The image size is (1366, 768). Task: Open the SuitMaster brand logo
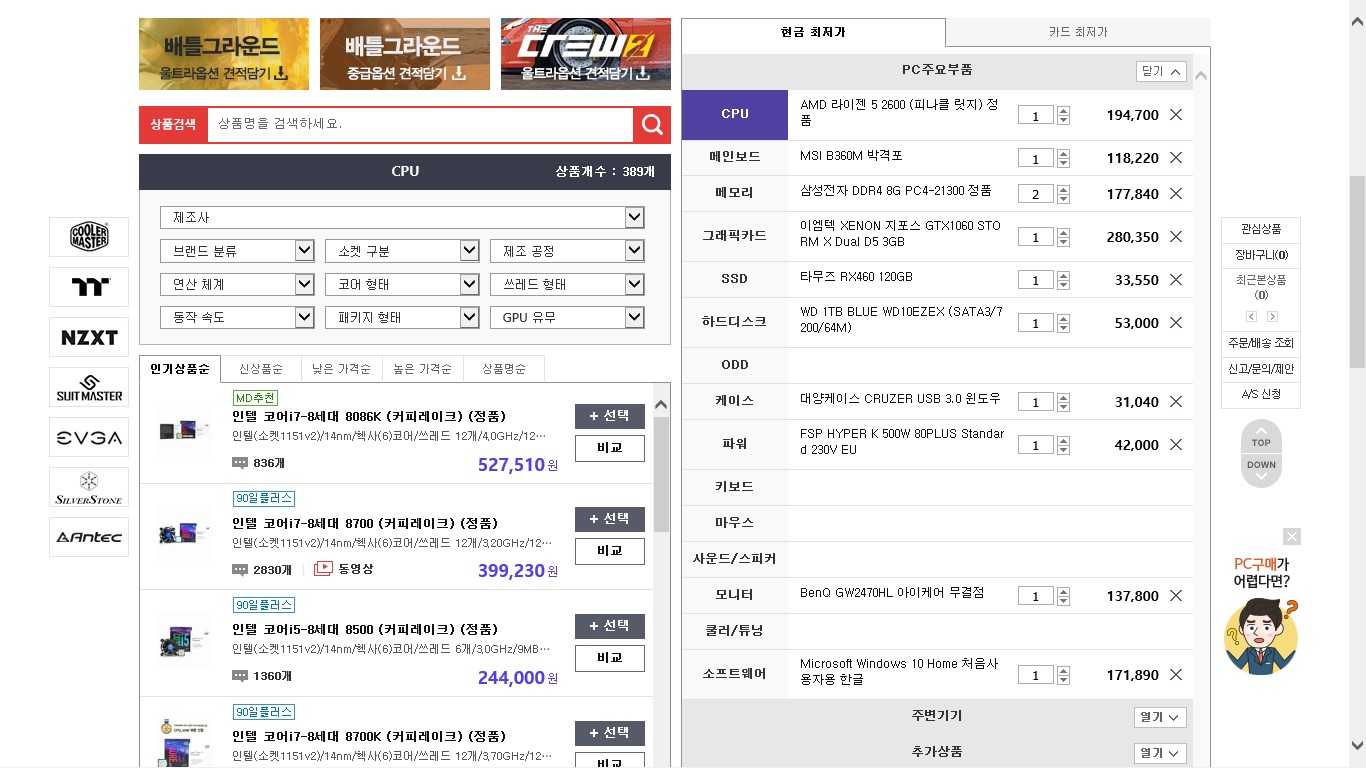tap(89, 387)
